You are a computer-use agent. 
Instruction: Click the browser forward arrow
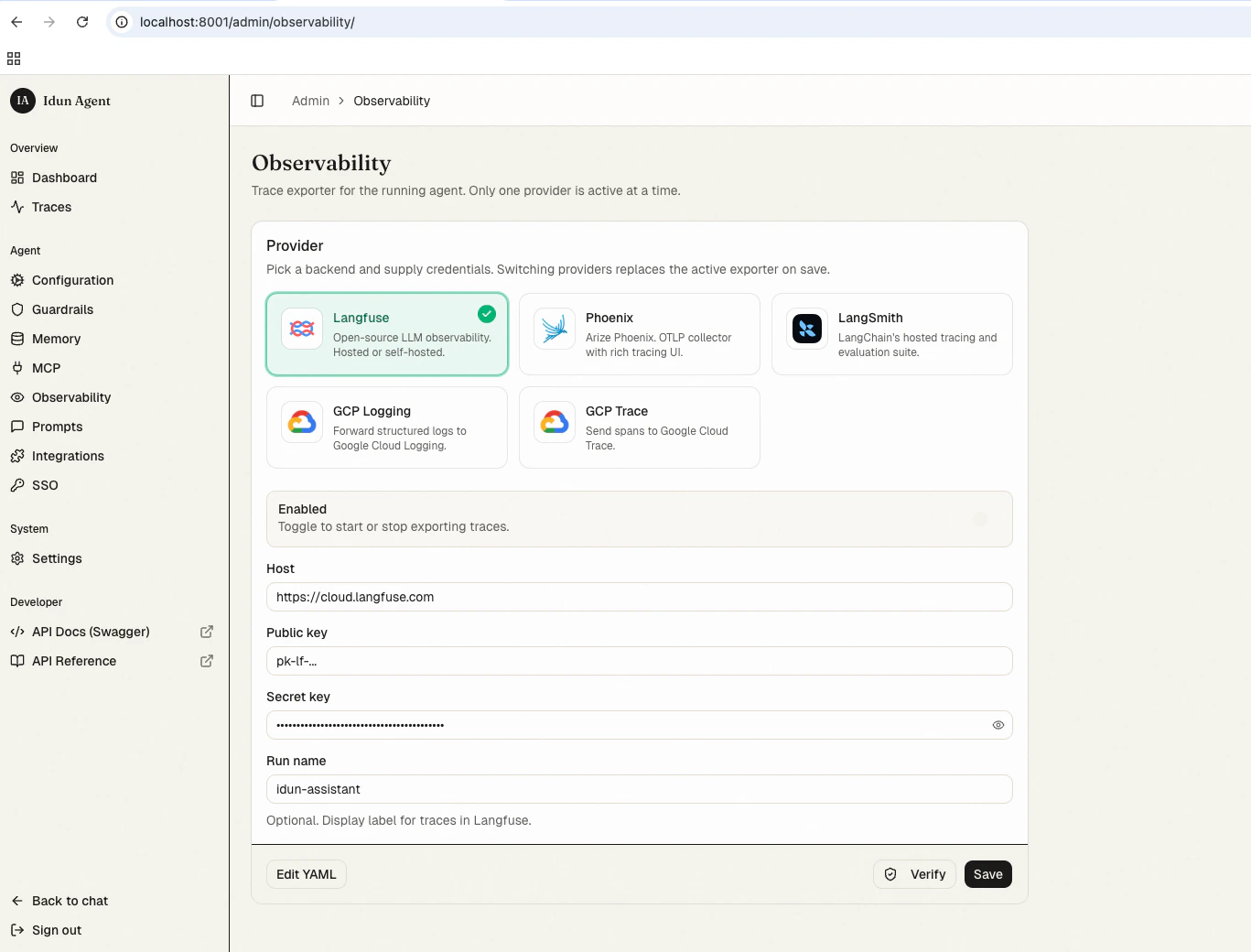49,22
